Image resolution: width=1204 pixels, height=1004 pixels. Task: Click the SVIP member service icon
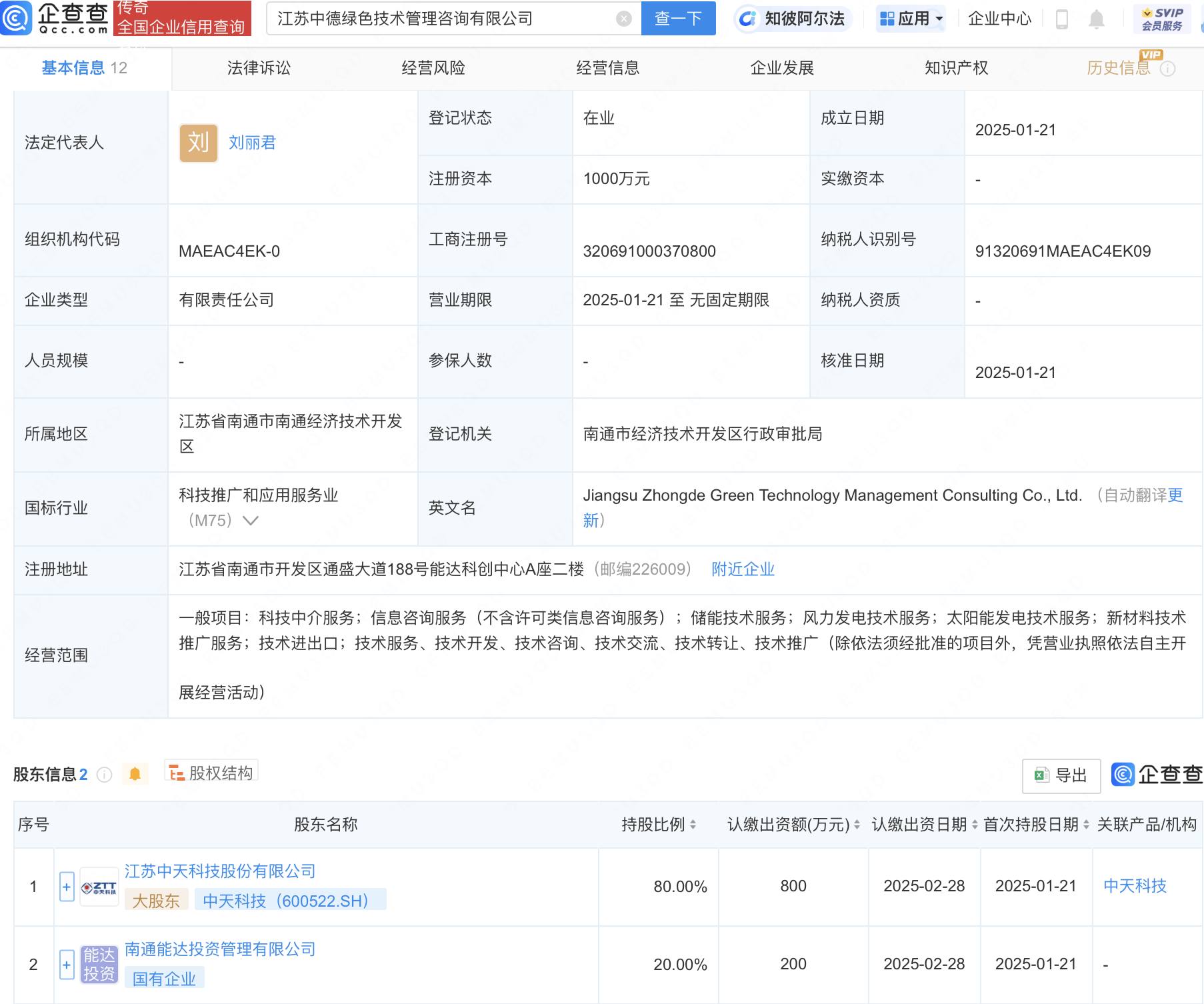pos(1161,19)
